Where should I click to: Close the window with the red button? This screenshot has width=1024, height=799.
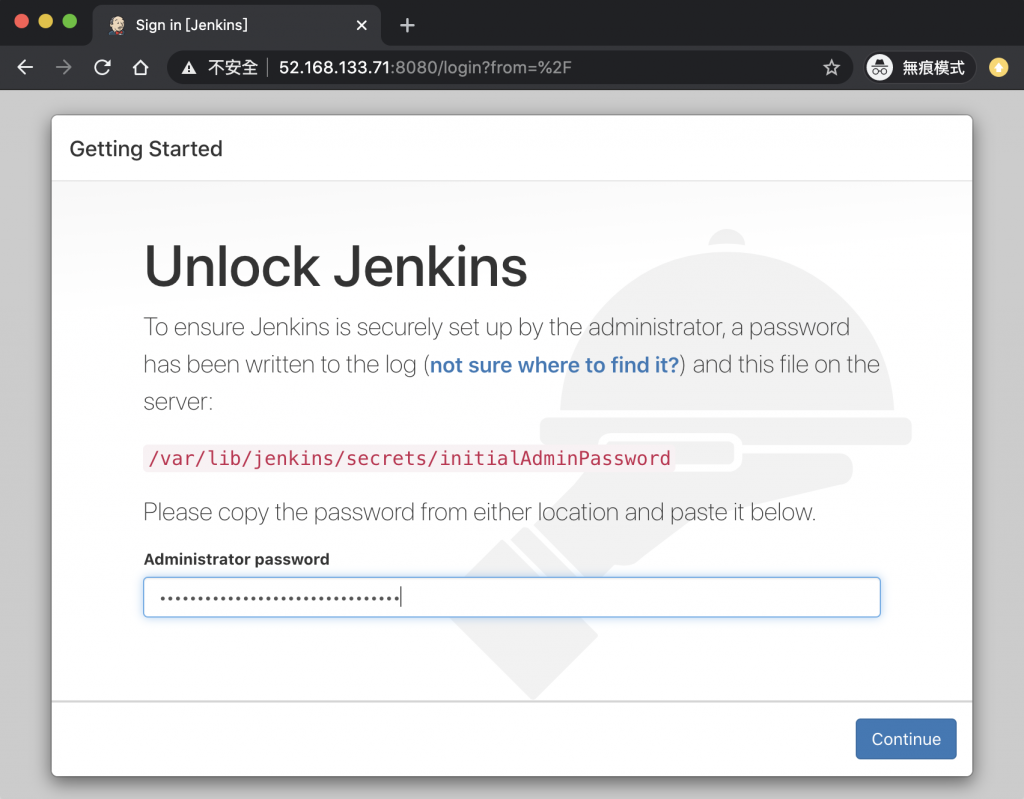pos(22,21)
